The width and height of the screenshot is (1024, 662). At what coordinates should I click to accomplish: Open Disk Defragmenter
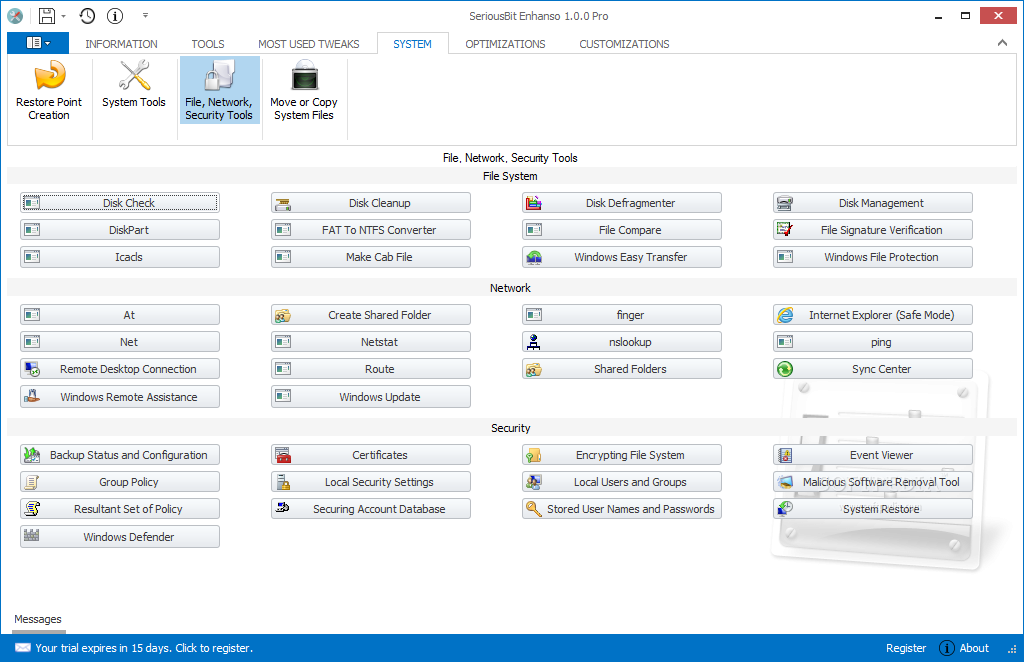click(622, 202)
